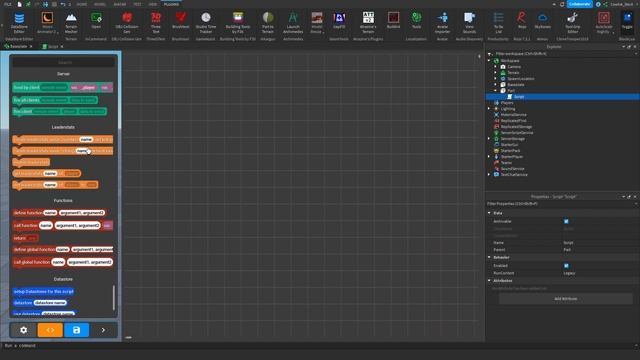Click the Part to Terrain plugin icon
640x360 pixels.
268,22
